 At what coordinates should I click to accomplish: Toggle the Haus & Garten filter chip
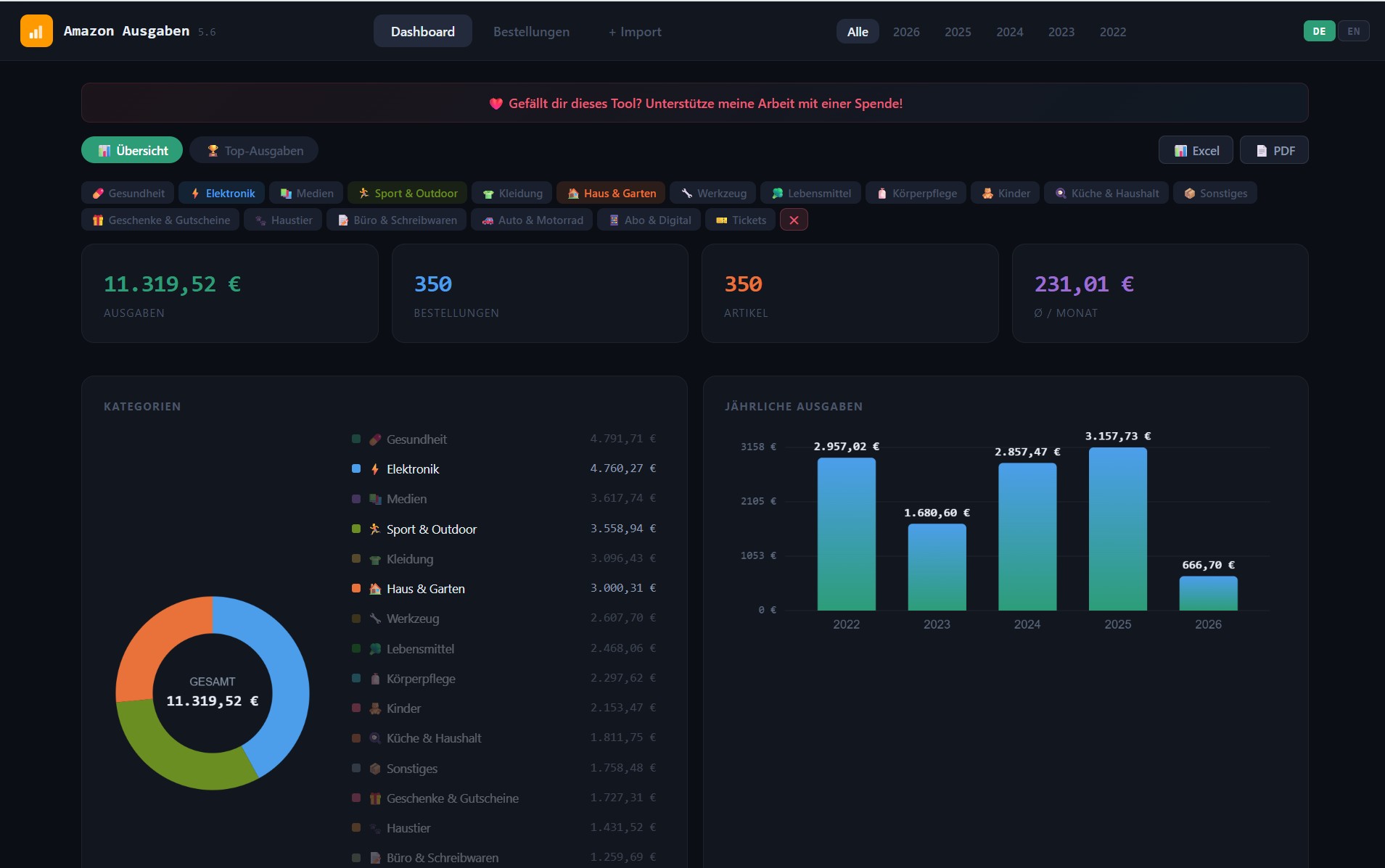point(611,193)
